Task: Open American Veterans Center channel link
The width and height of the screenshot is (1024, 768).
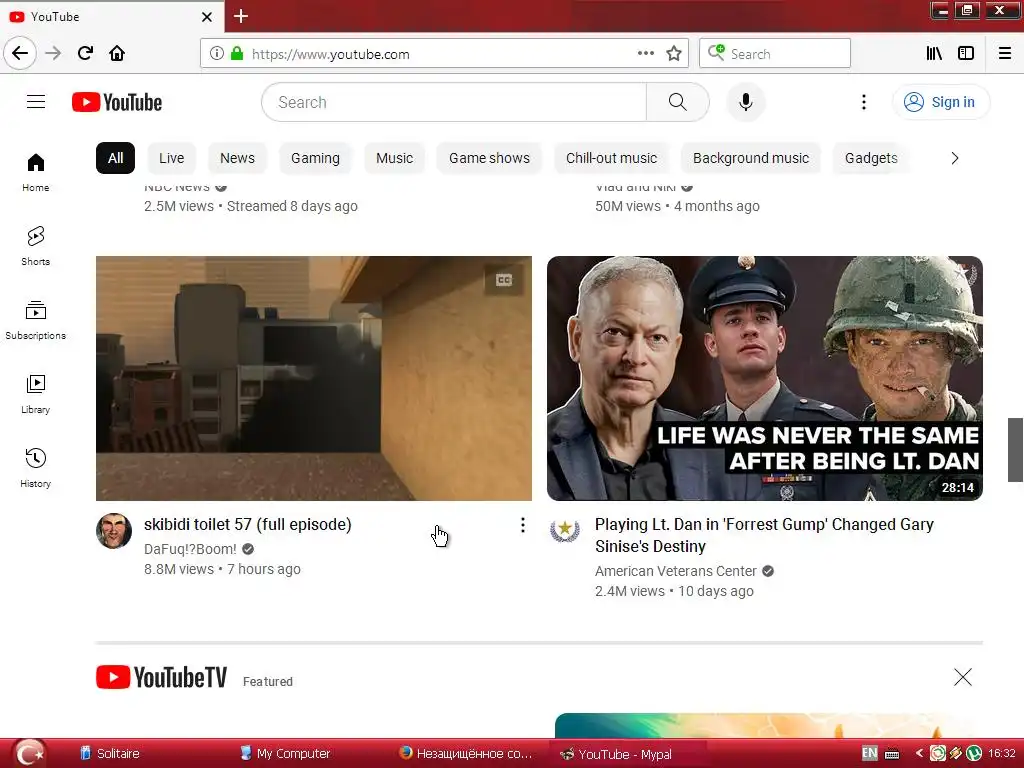Action: (x=675, y=571)
